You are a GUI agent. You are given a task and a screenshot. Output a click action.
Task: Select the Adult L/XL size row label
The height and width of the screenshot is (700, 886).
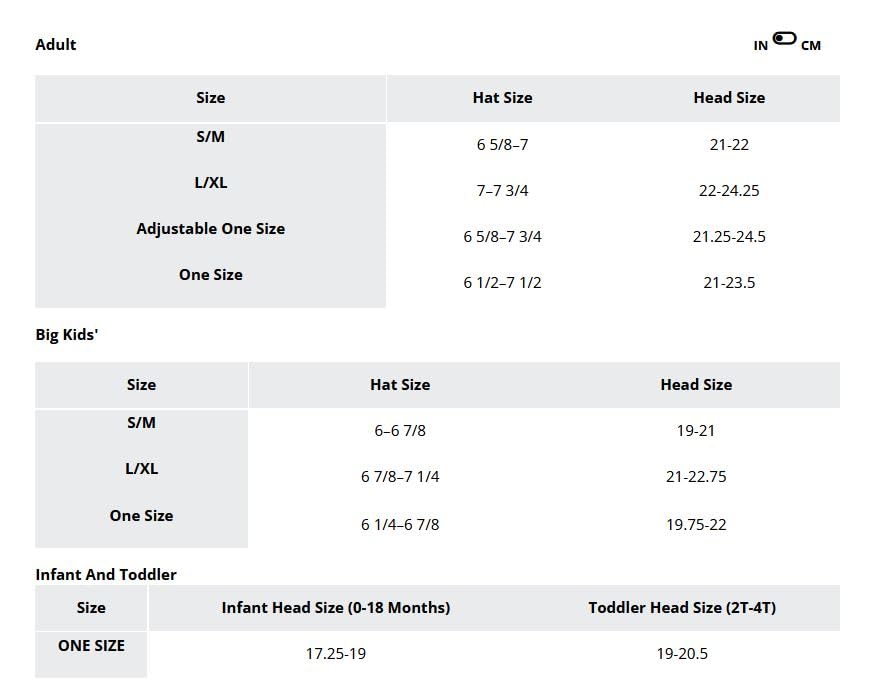(210, 183)
